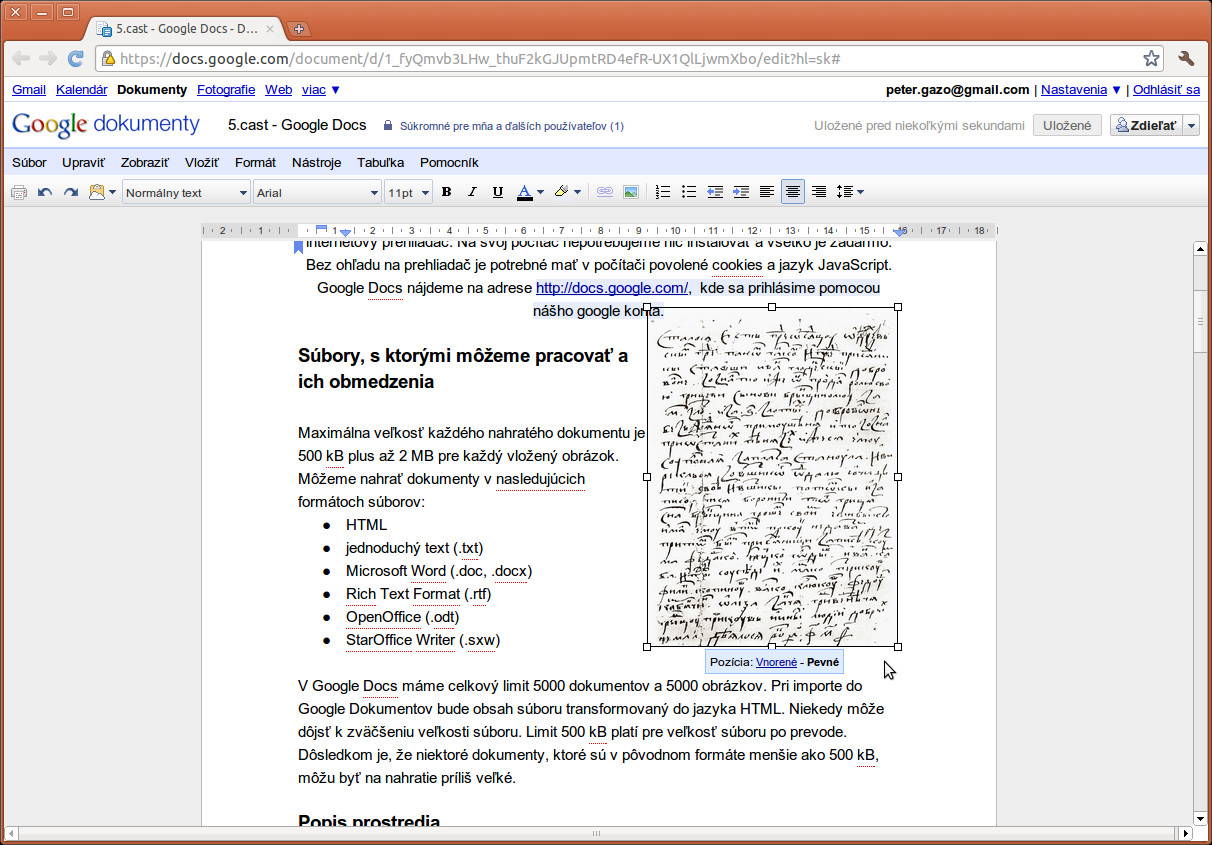Go back in the browser
The image size is (1212, 845).
[21, 58]
